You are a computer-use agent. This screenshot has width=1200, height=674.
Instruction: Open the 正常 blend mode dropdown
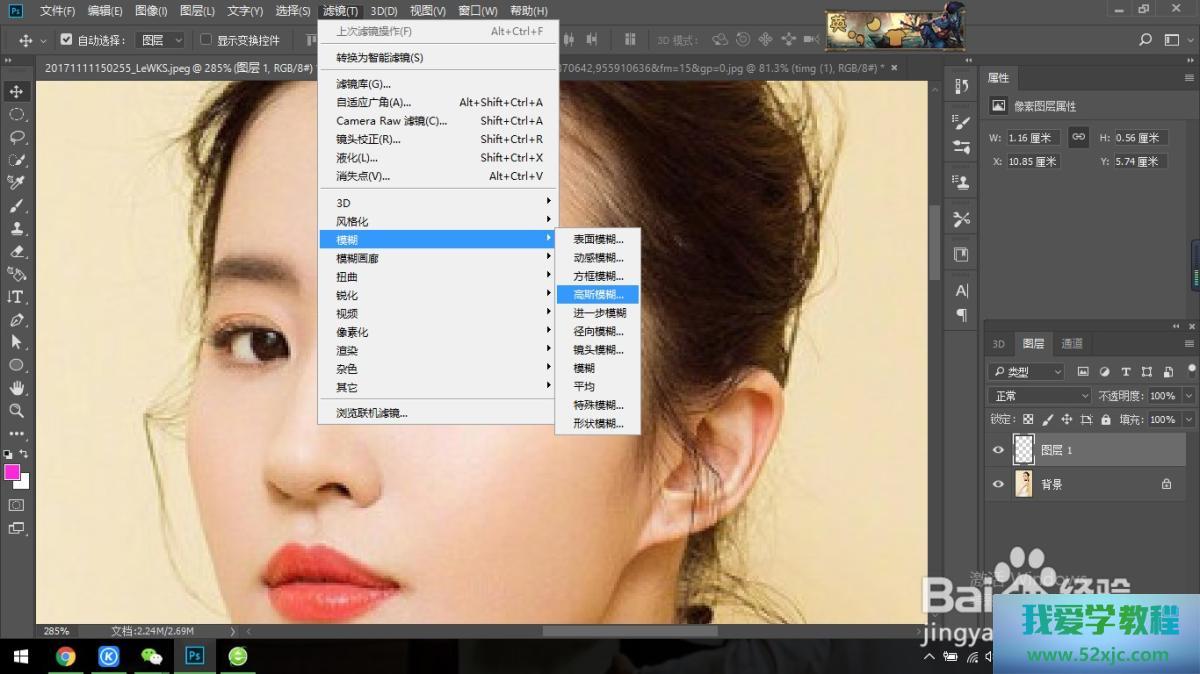point(1040,396)
